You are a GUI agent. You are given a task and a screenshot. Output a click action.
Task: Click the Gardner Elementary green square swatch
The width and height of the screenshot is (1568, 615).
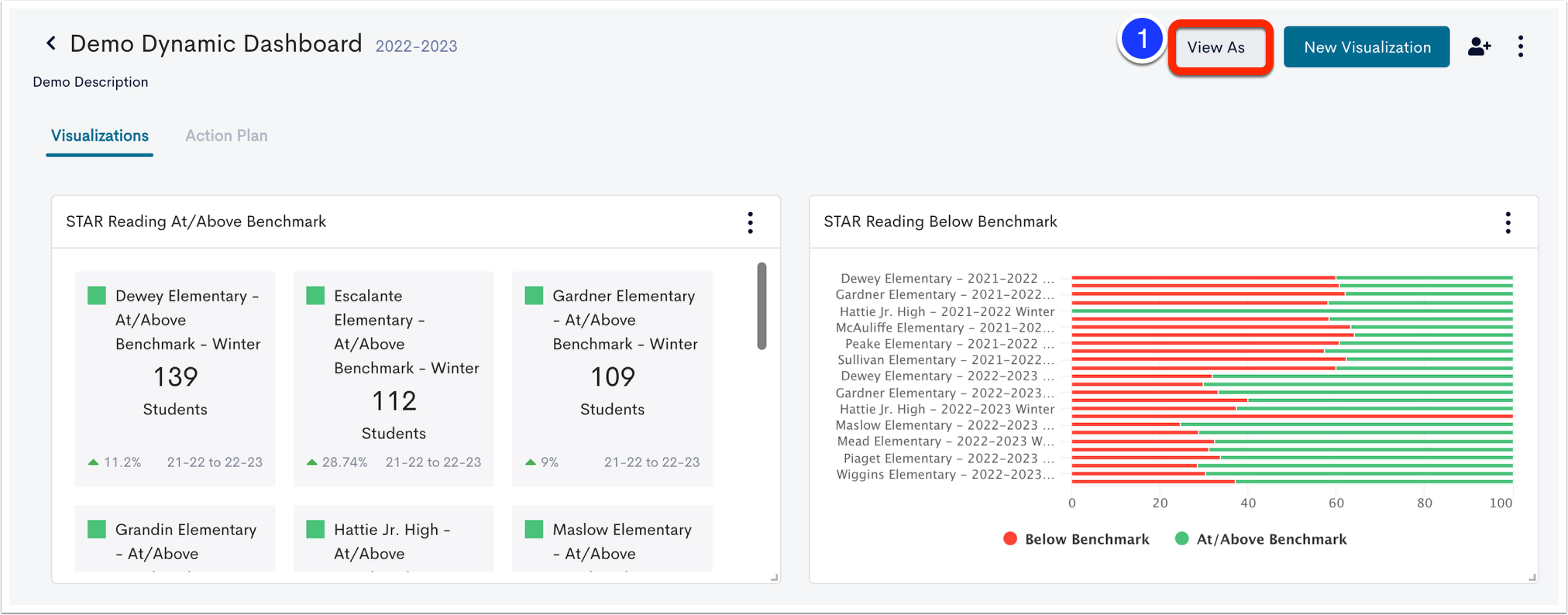point(534,295)
